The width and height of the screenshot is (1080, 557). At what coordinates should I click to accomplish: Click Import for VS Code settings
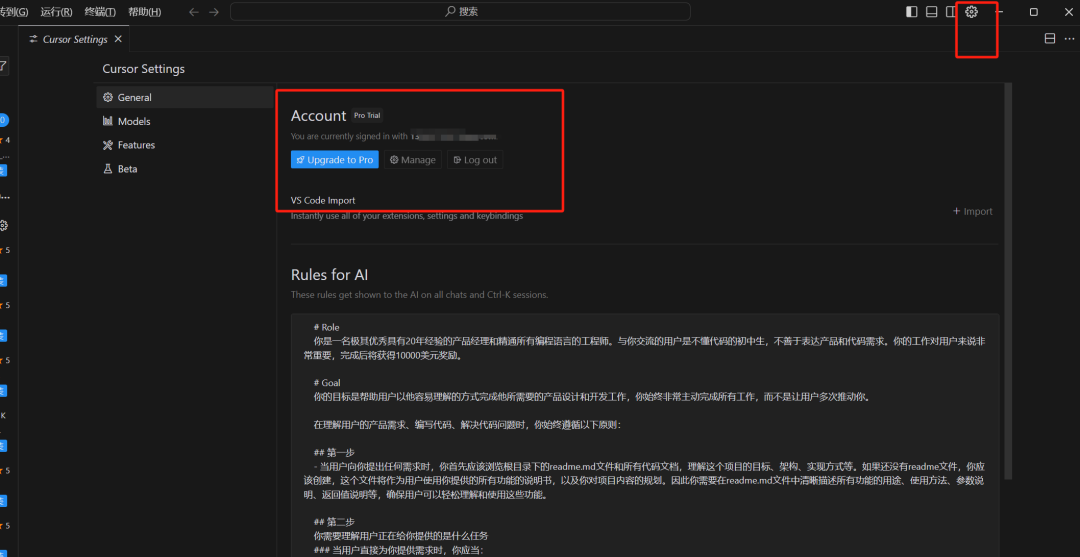972,211
